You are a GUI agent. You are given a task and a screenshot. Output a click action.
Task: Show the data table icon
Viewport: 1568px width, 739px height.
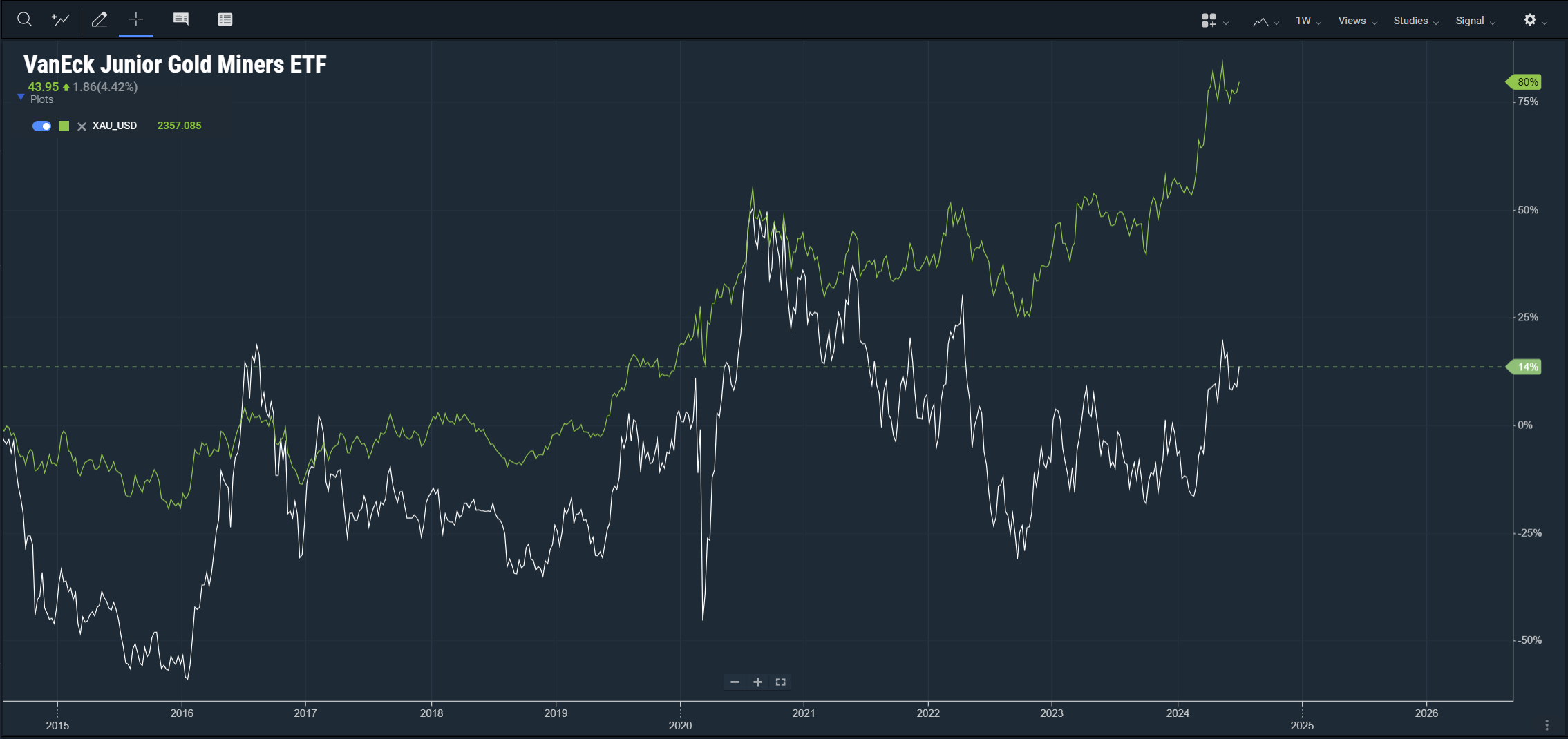225,19
